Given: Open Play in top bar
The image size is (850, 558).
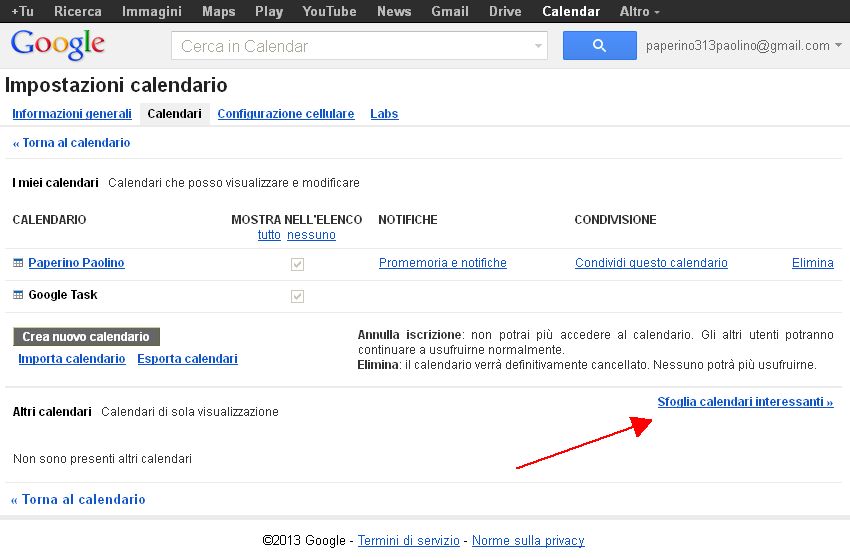Looking at the screenshot, I should pos(269,11).
